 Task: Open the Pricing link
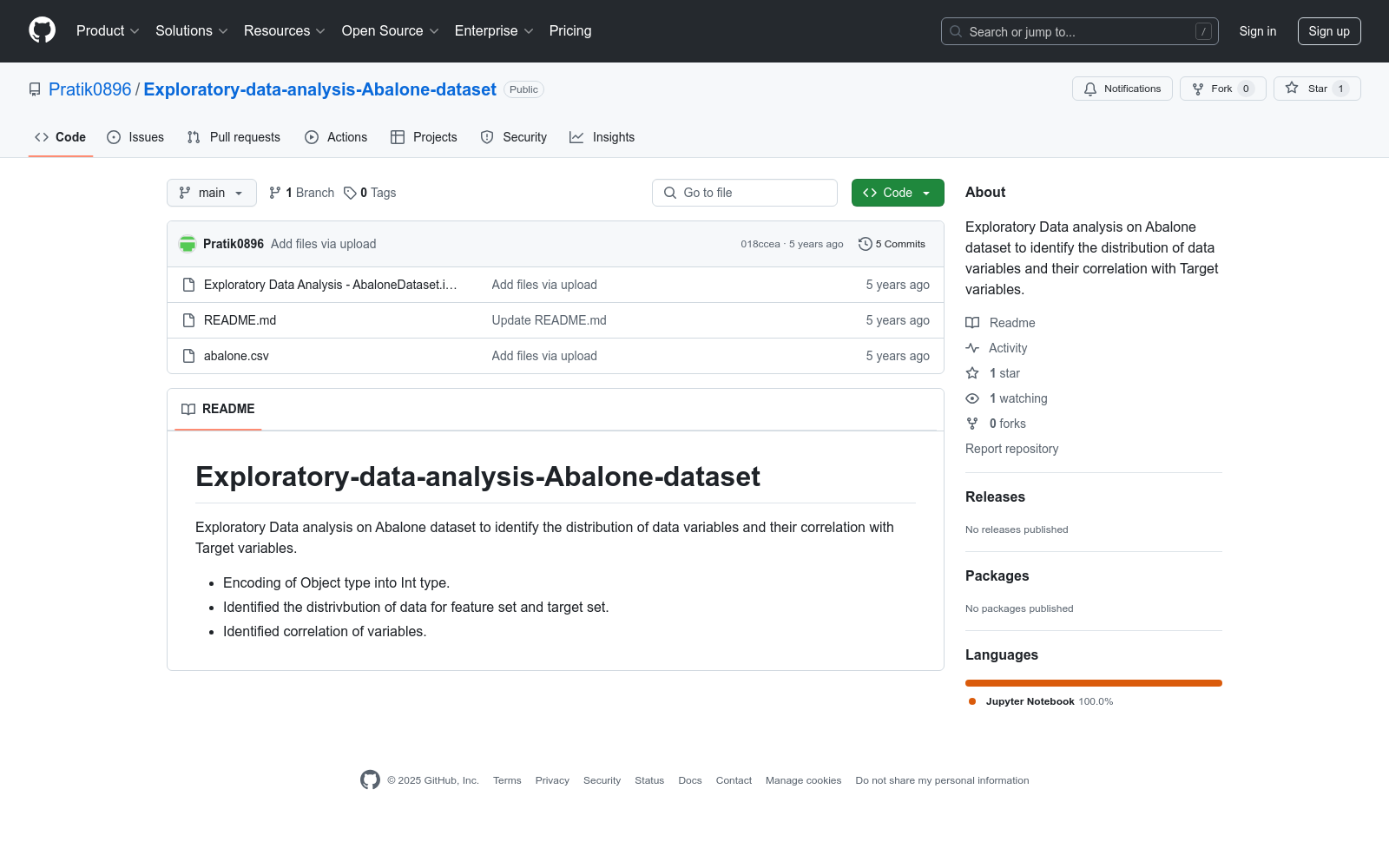click(570, 31)
